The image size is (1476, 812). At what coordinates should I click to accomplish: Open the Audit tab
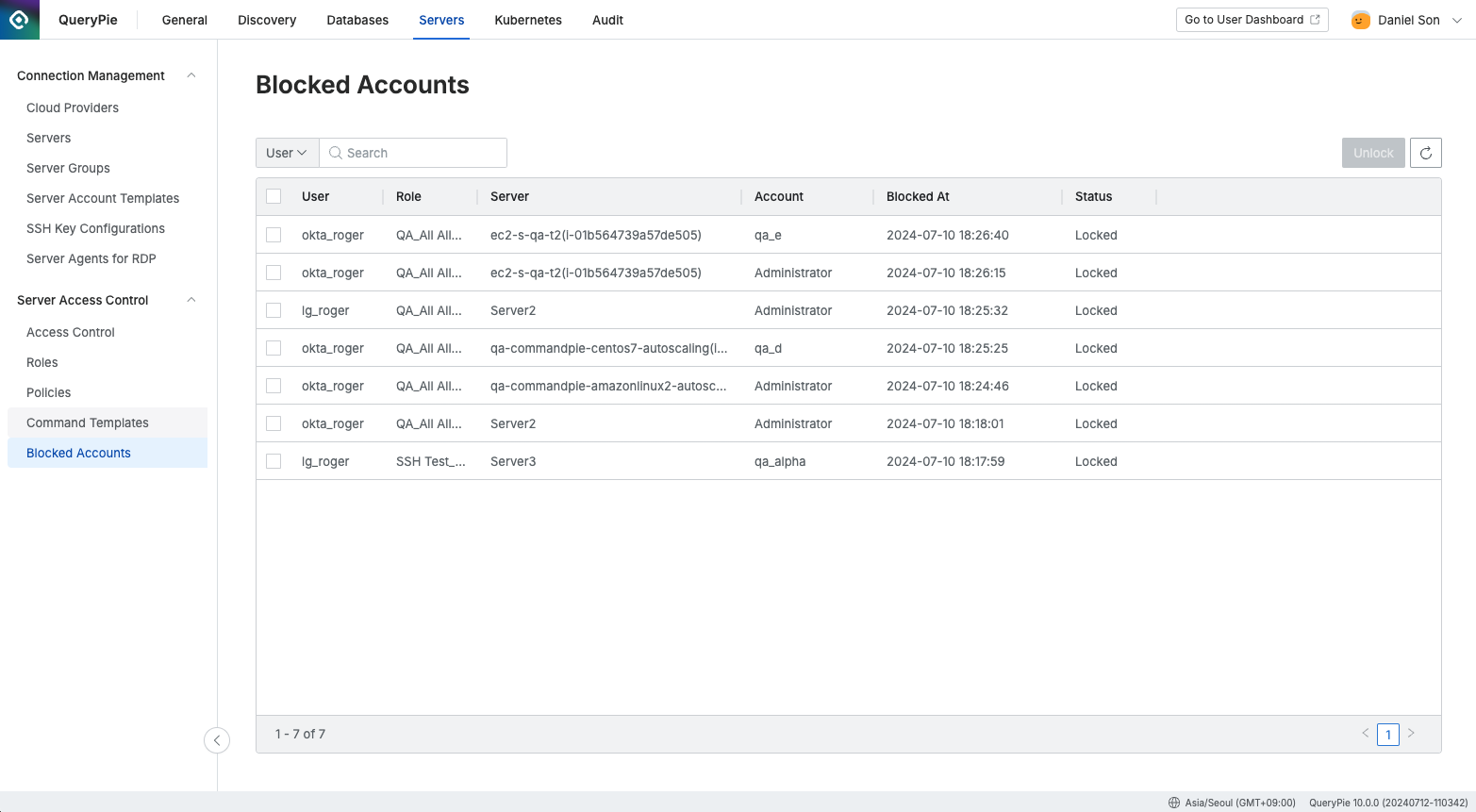607,20
